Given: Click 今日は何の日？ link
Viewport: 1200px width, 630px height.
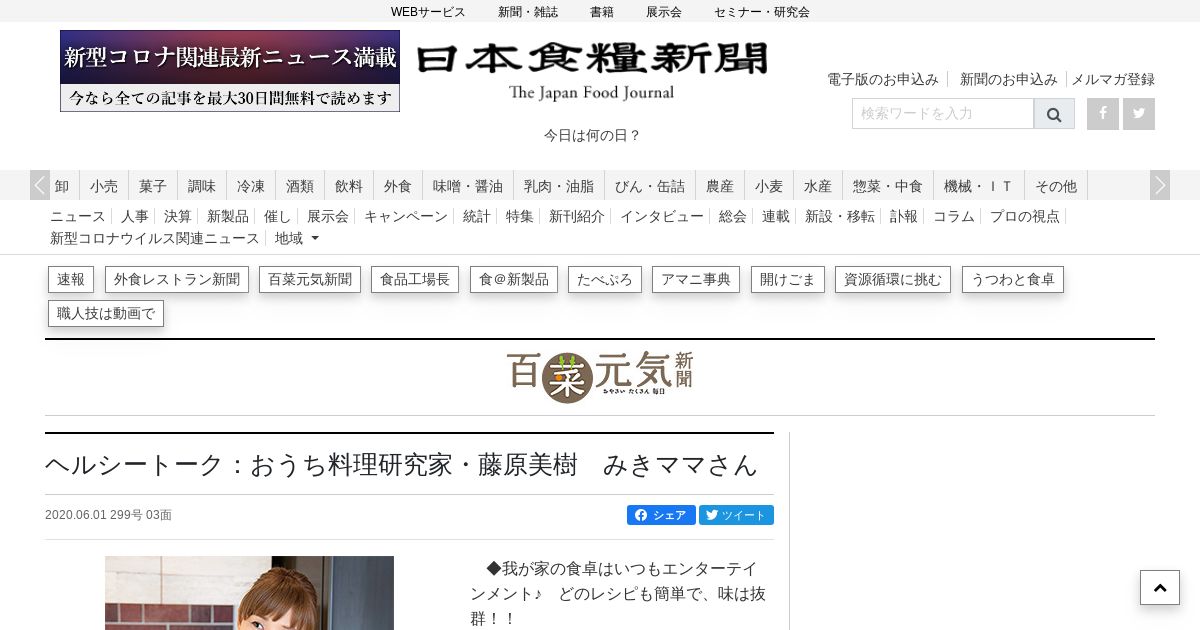Looking at the screenshot, I should pyautogui.click(x=592, y=135).
